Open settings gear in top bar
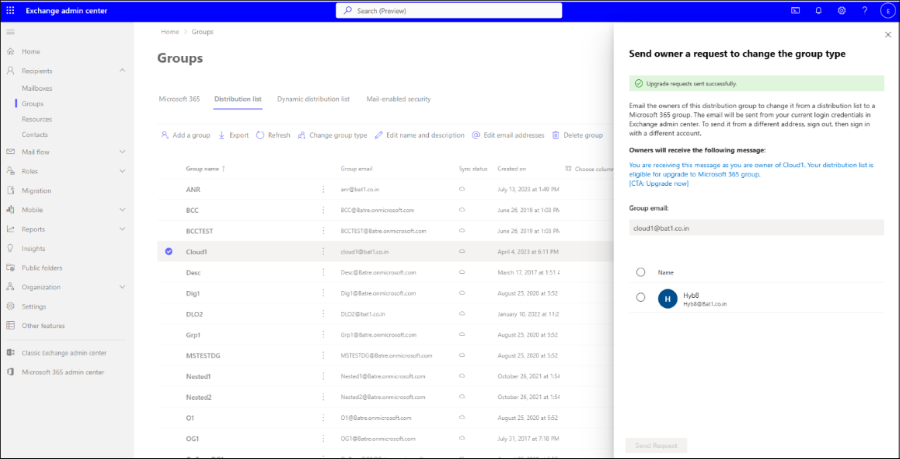This screenshot has height=459, width=900. point(841,10)
